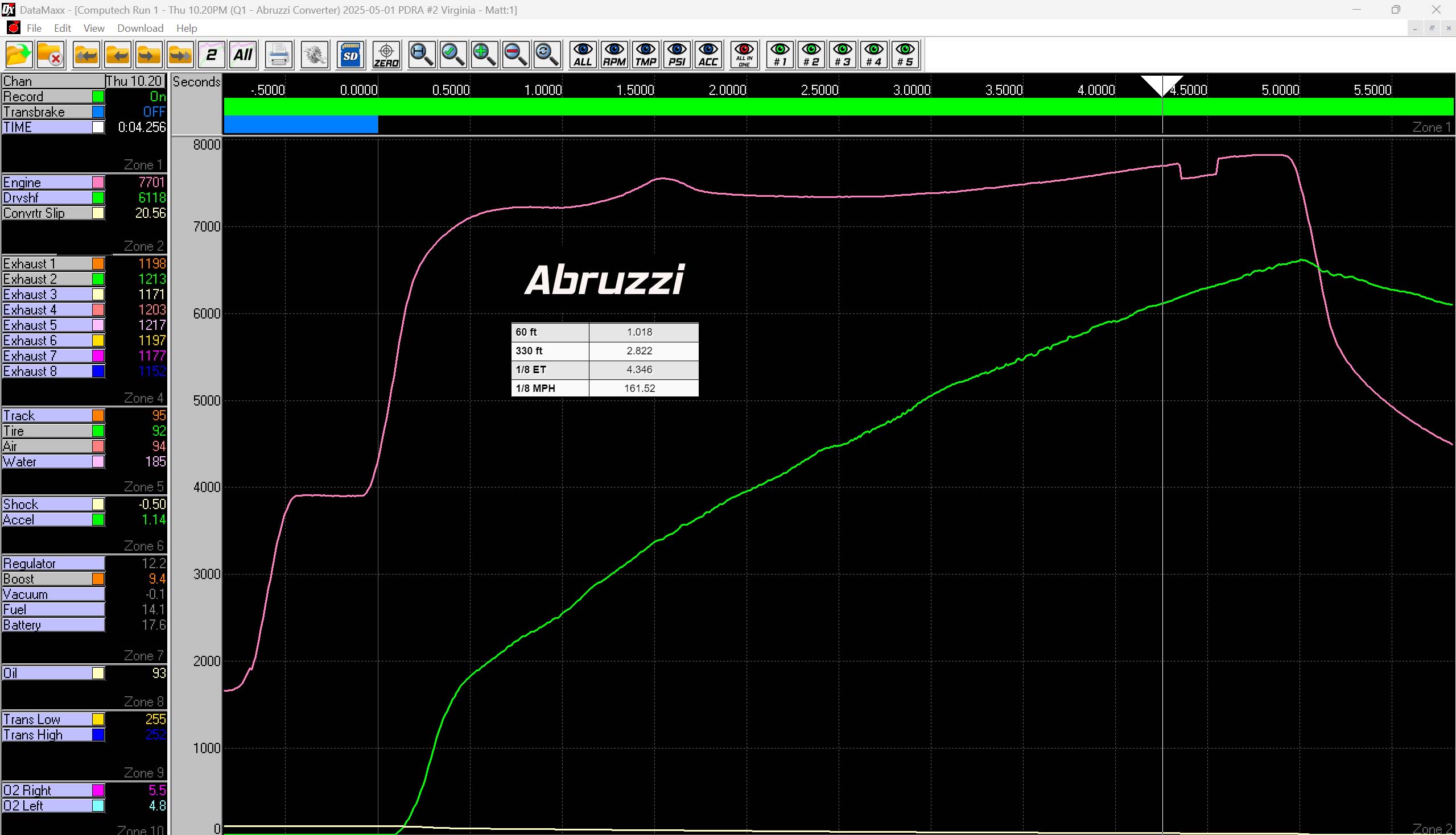Click the All In One red eye button

tap(744, 55)
